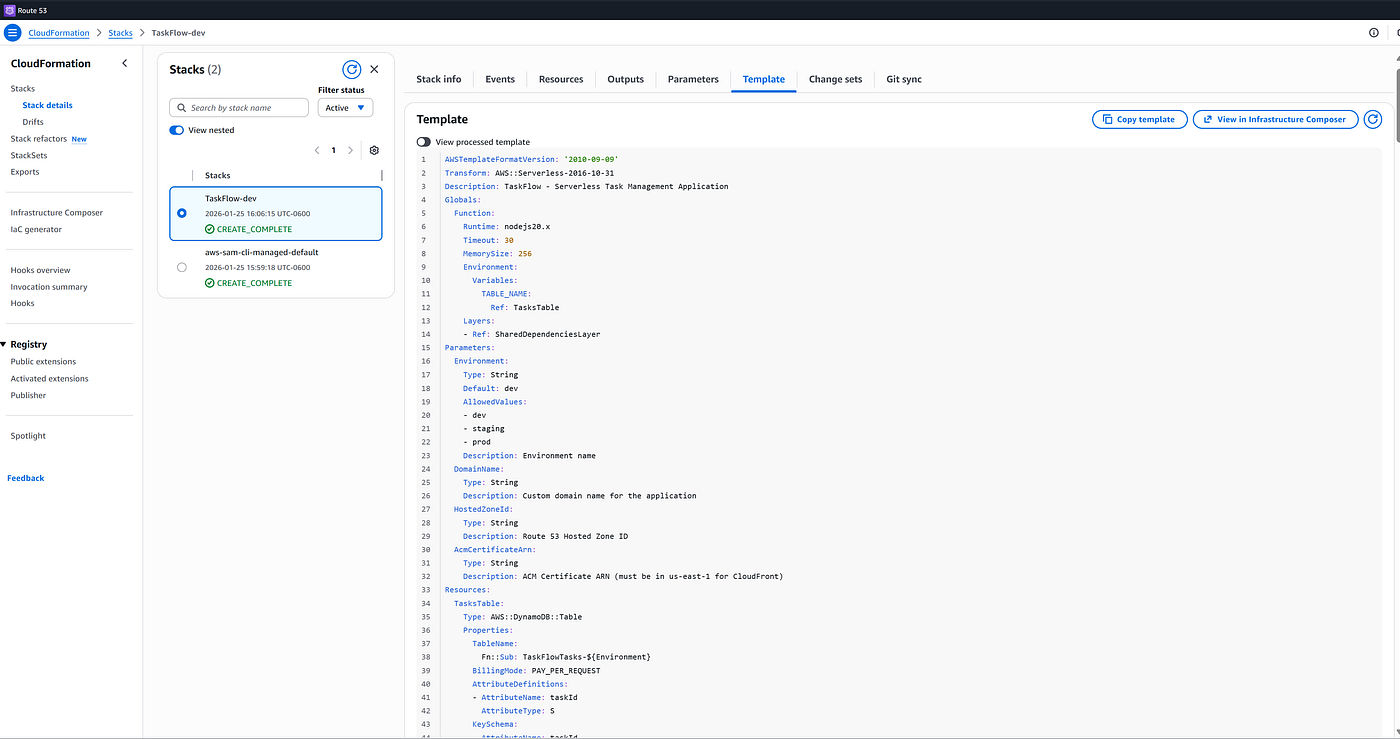1400x739 pixels.
Task: Click the Stacks column header
Action: [x=217, y=175]
